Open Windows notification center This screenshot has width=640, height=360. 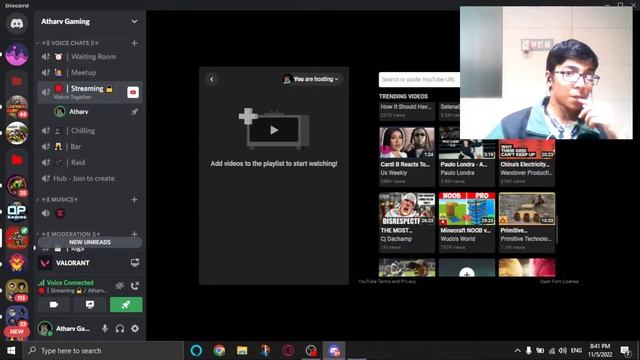[x=625, y=351]
